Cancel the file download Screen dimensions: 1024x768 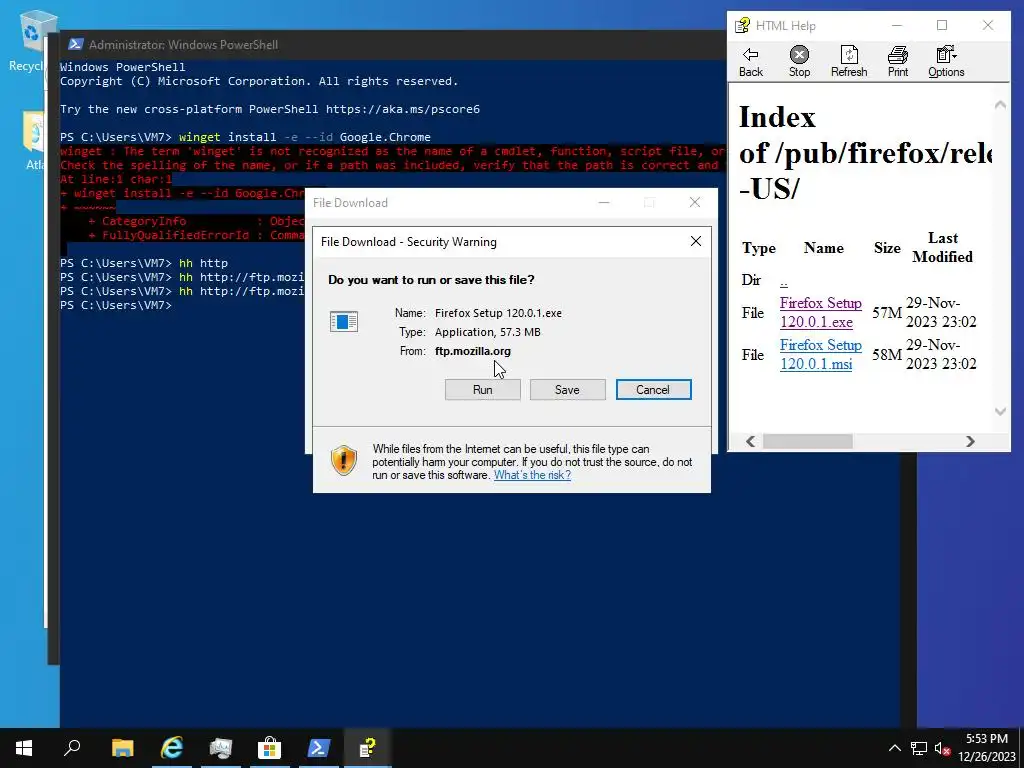(x=653, y=390)
